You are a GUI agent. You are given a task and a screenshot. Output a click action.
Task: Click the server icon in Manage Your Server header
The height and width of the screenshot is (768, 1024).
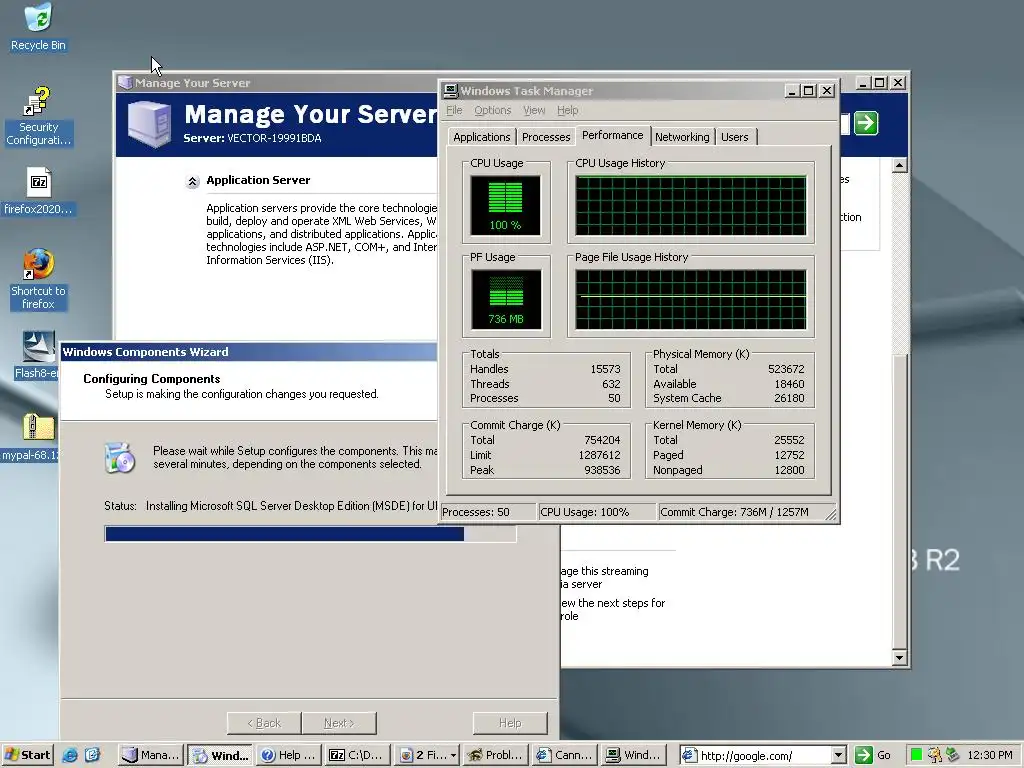tap(150, 124)
